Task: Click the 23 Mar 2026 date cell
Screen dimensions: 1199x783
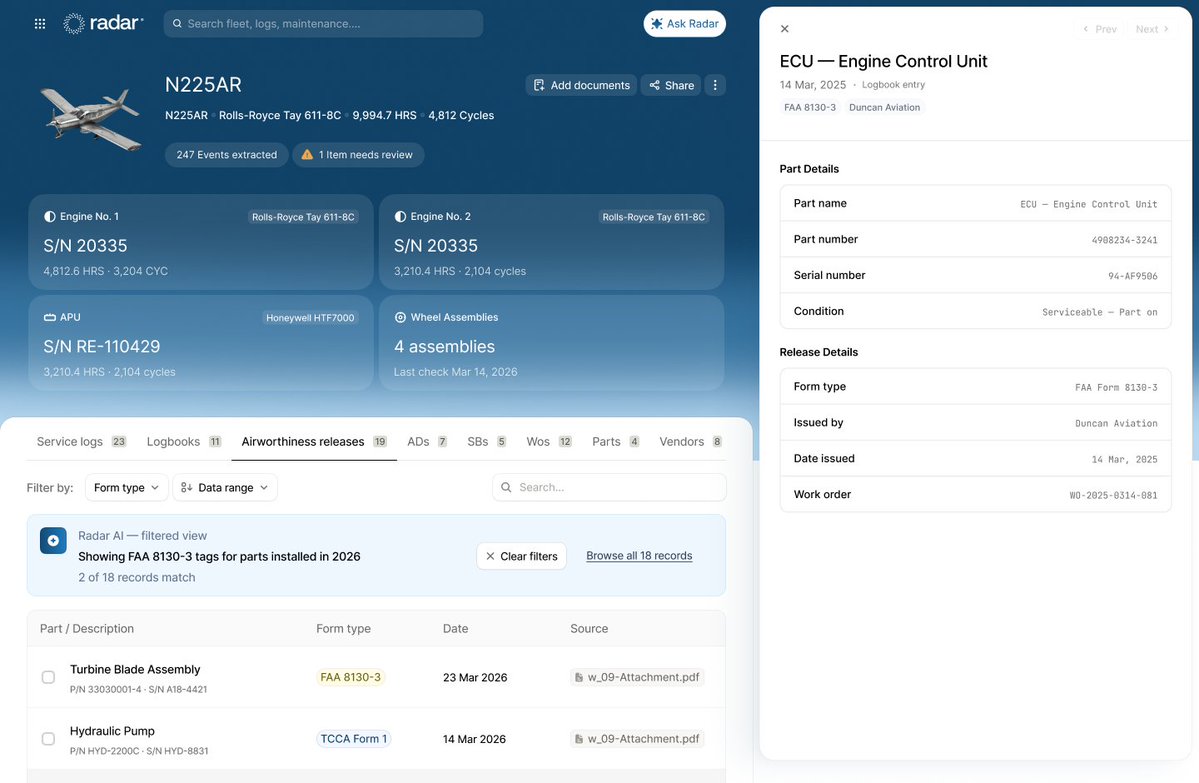Action: 475,677
